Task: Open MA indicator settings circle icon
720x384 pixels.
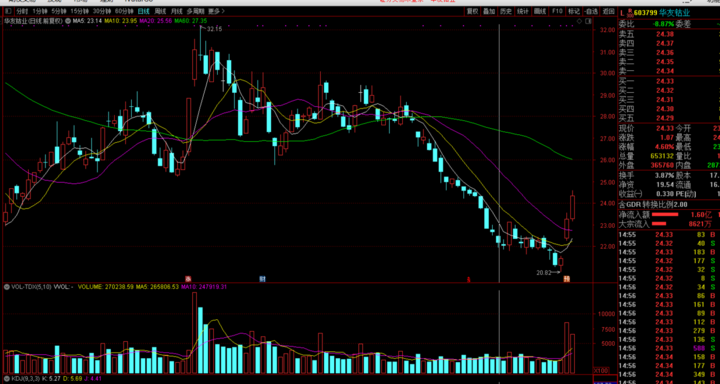Action: coord(68,21)
